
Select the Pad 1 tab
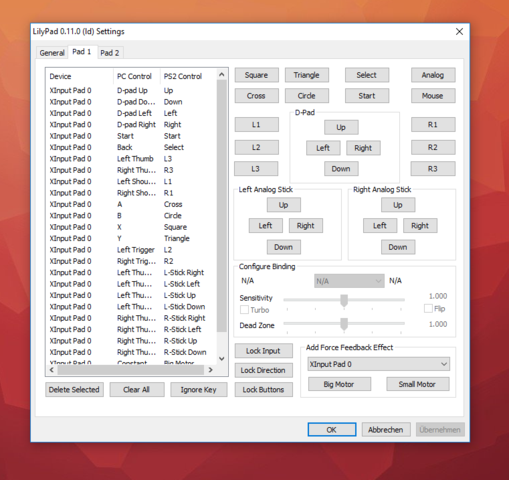pyautogui.click(x=82, y=52)
